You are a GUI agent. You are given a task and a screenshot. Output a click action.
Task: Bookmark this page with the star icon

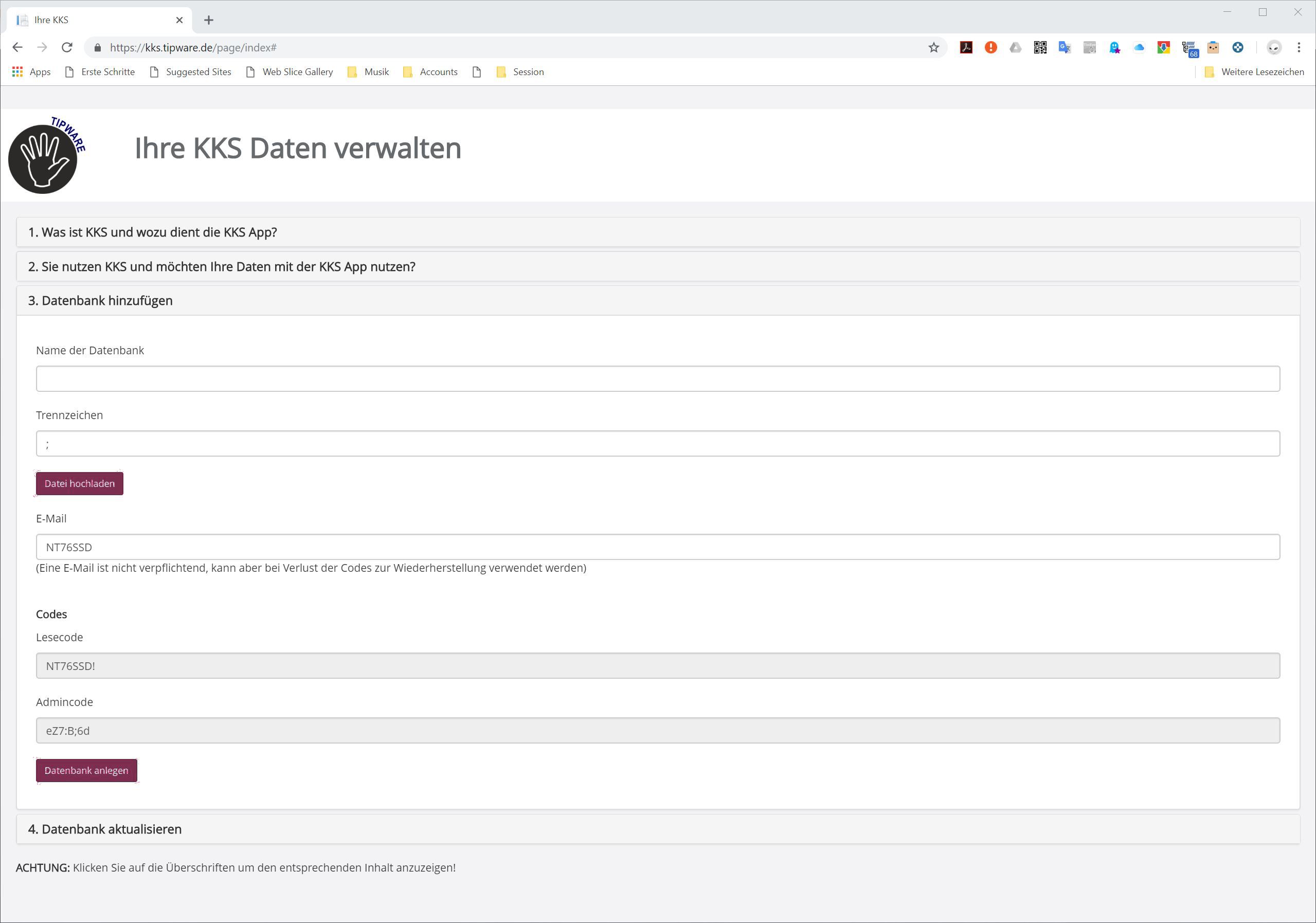coord(934,47)
